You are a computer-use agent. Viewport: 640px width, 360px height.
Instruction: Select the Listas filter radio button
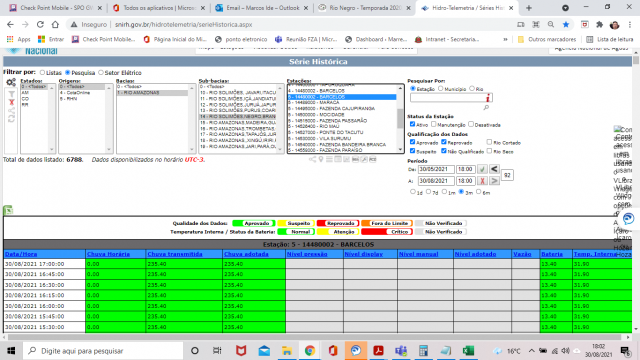click(42, 73)
